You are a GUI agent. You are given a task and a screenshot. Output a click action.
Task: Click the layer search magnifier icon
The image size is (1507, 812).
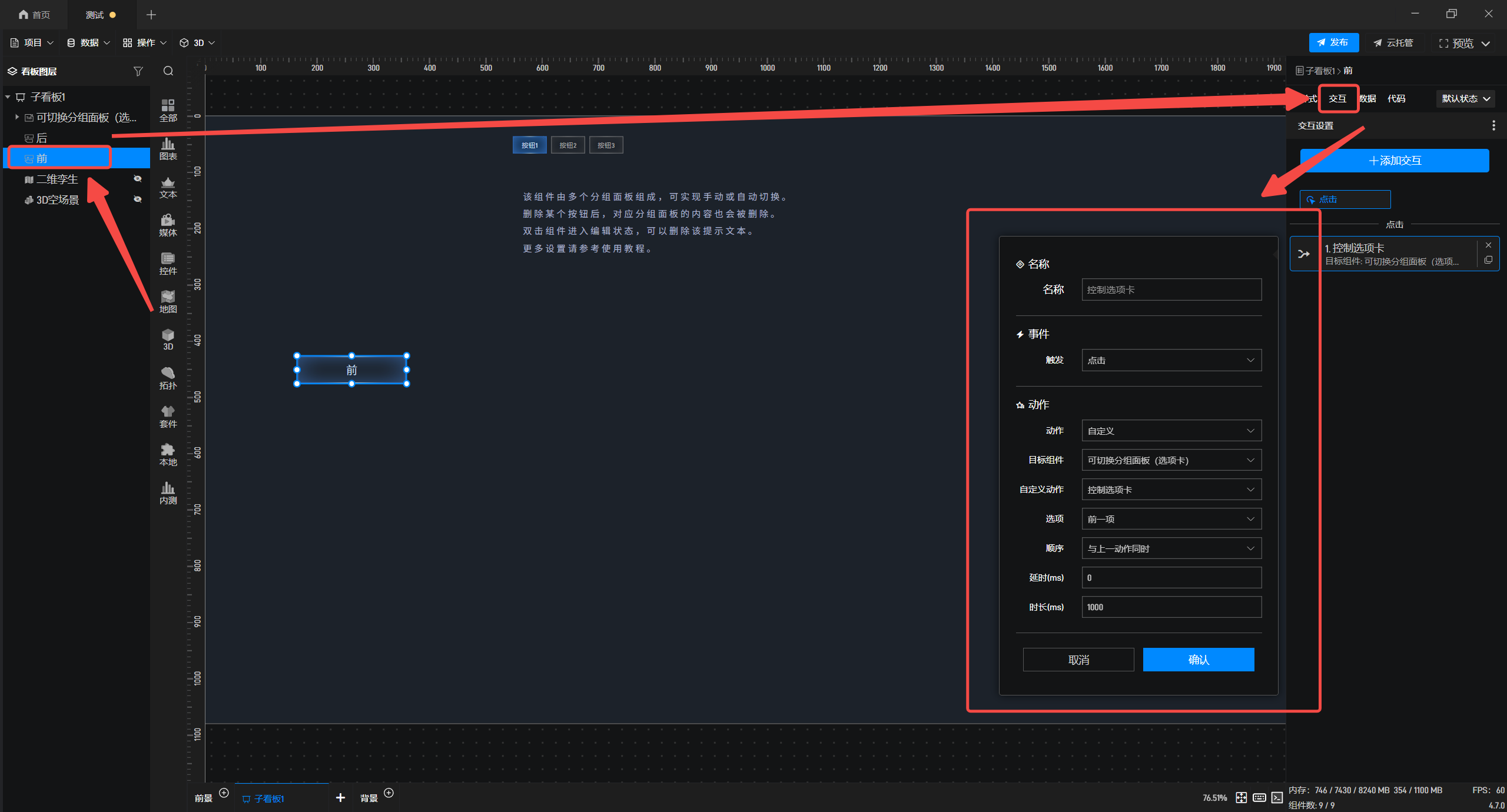click(x=168, y=71)
